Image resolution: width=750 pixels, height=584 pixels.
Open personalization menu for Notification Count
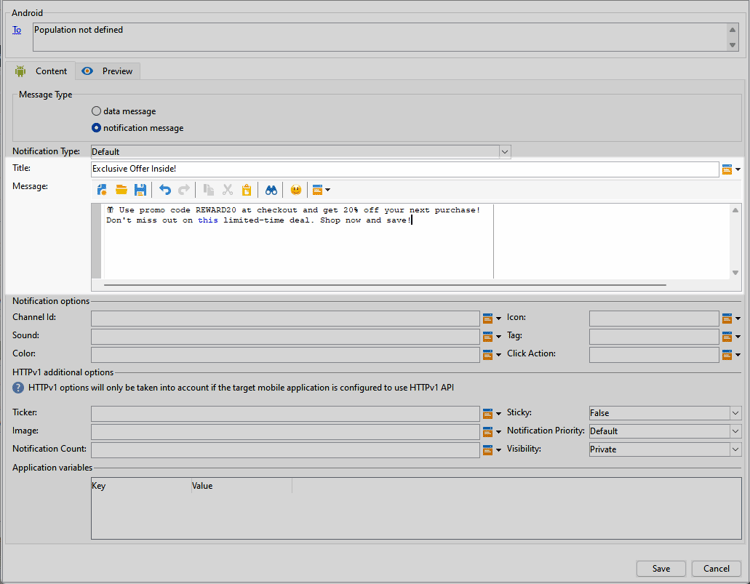pyautogui.click(x=492, y=450)
